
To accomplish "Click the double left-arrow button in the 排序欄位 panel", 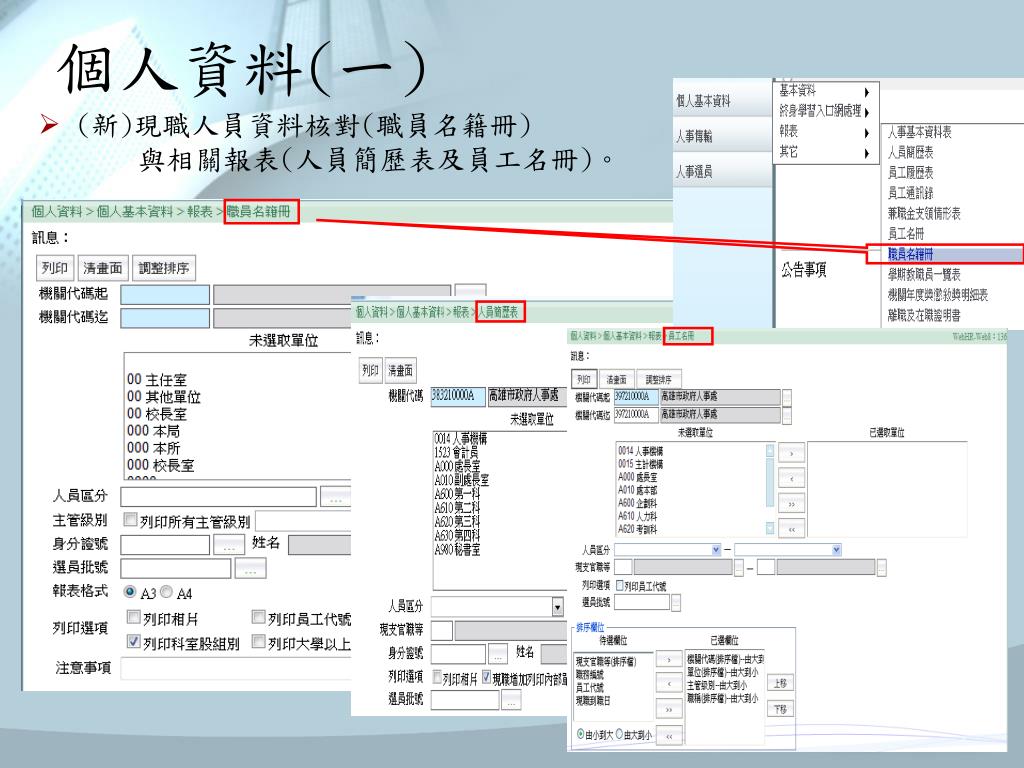I will (669, 736).
